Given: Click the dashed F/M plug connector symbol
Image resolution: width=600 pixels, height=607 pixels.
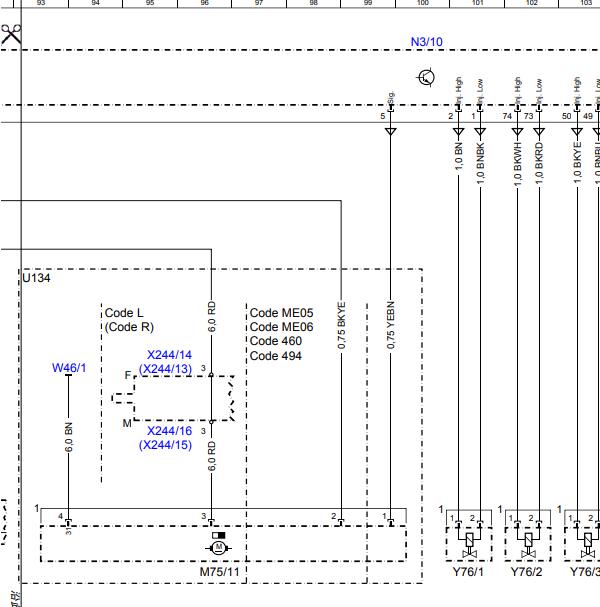Looking at the screenshot, I should [x=173, y=398].
